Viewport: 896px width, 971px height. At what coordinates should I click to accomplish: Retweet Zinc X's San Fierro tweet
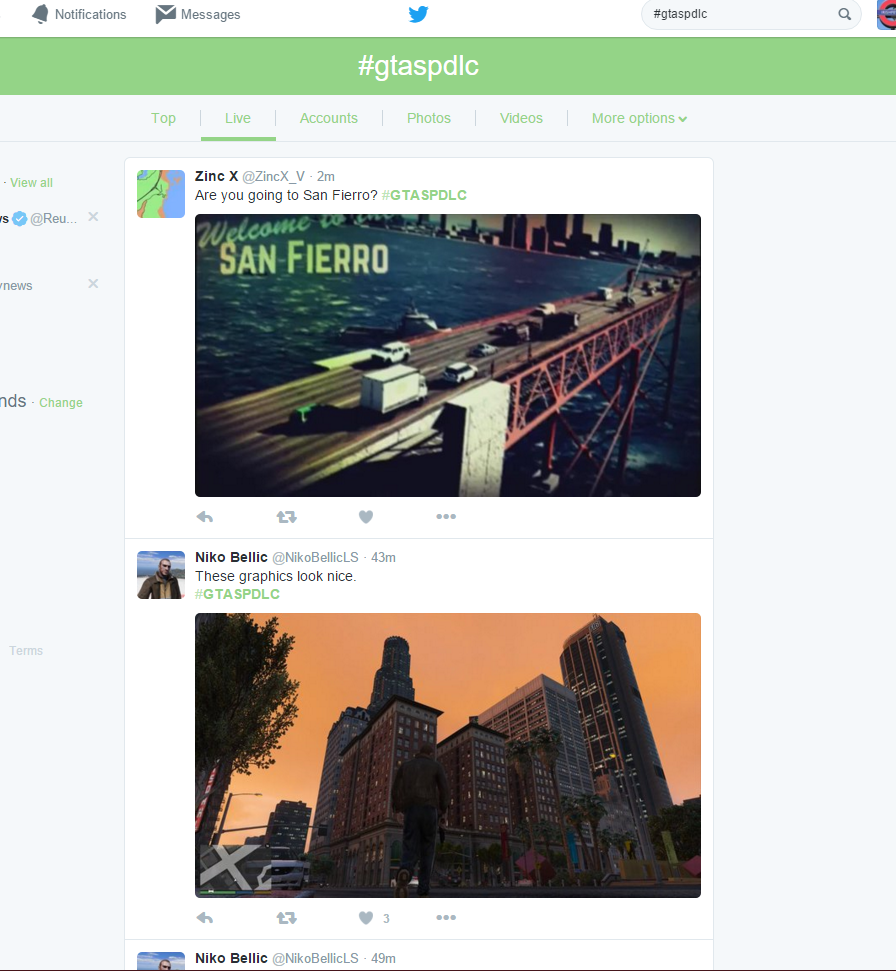pos(287,516)
